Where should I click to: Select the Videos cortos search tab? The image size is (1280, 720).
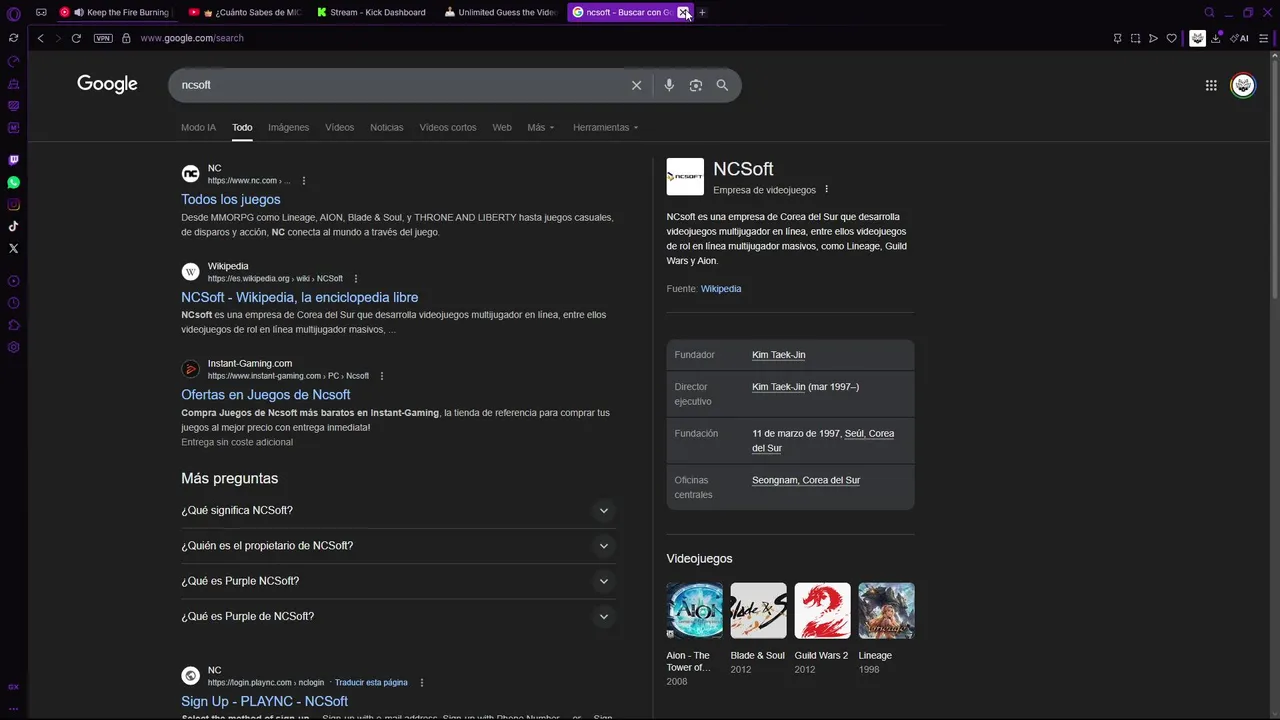(x=448, y=127)
